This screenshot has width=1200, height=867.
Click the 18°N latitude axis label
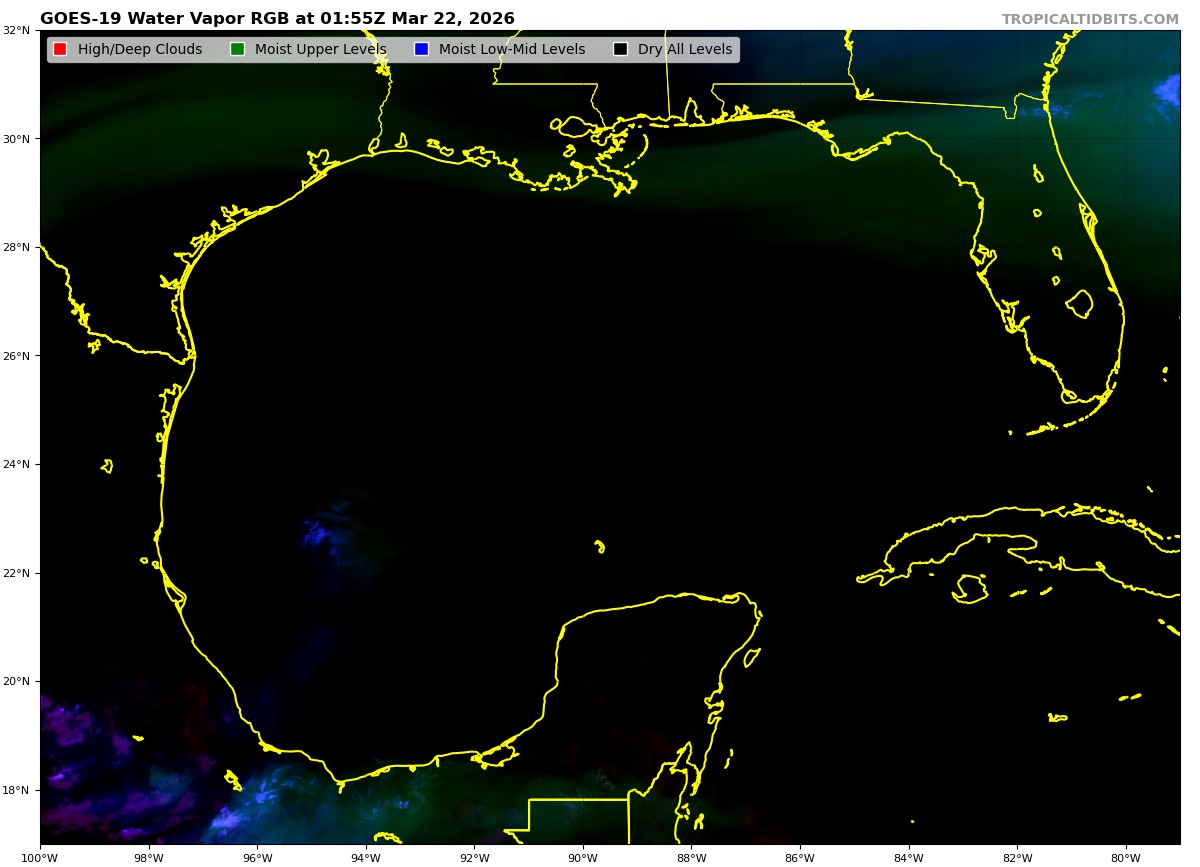point(16,790)
